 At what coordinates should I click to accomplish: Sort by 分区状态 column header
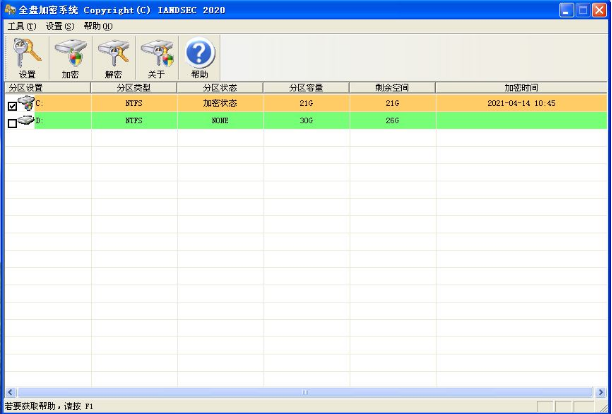pyautogui.click(x=220, y=87)
